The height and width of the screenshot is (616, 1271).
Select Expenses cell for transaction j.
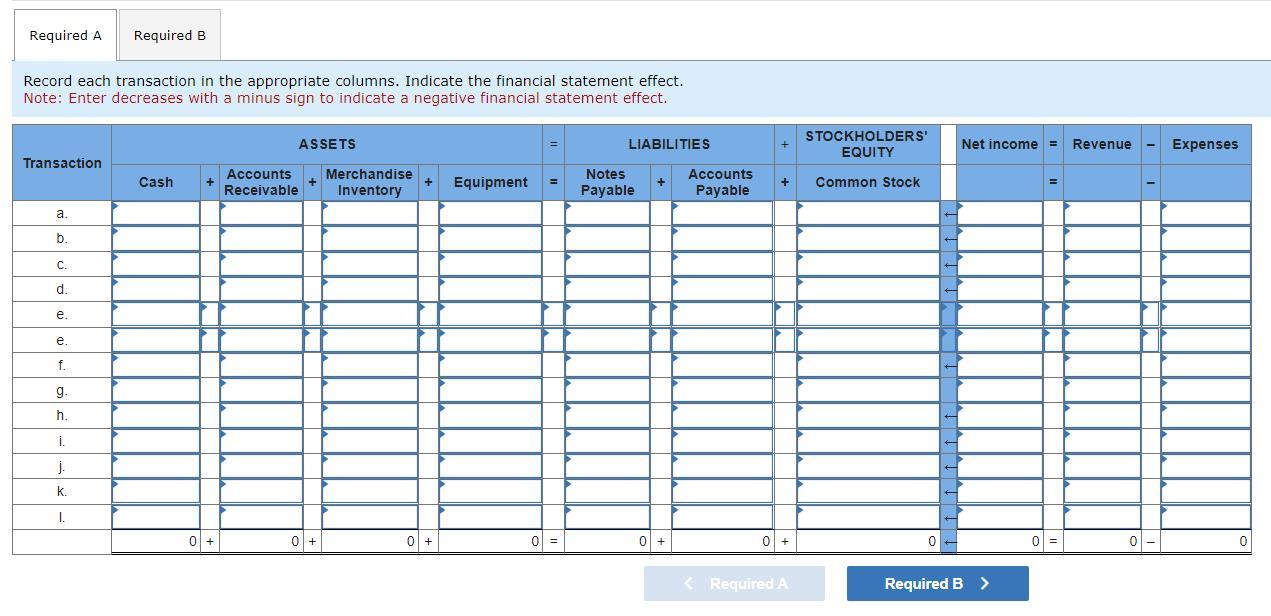pos(1206,466)
